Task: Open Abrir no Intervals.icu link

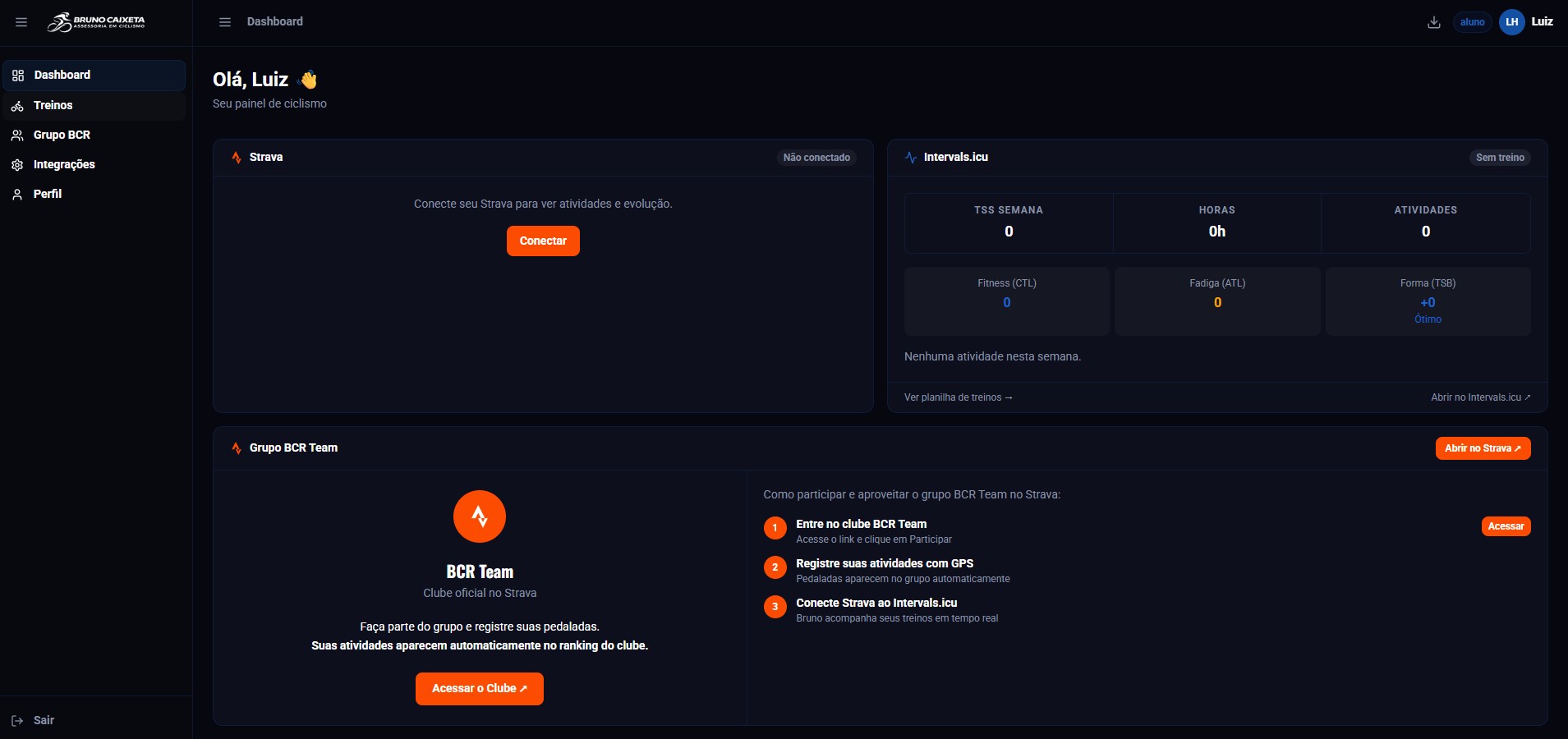Action: [1481, 397]
